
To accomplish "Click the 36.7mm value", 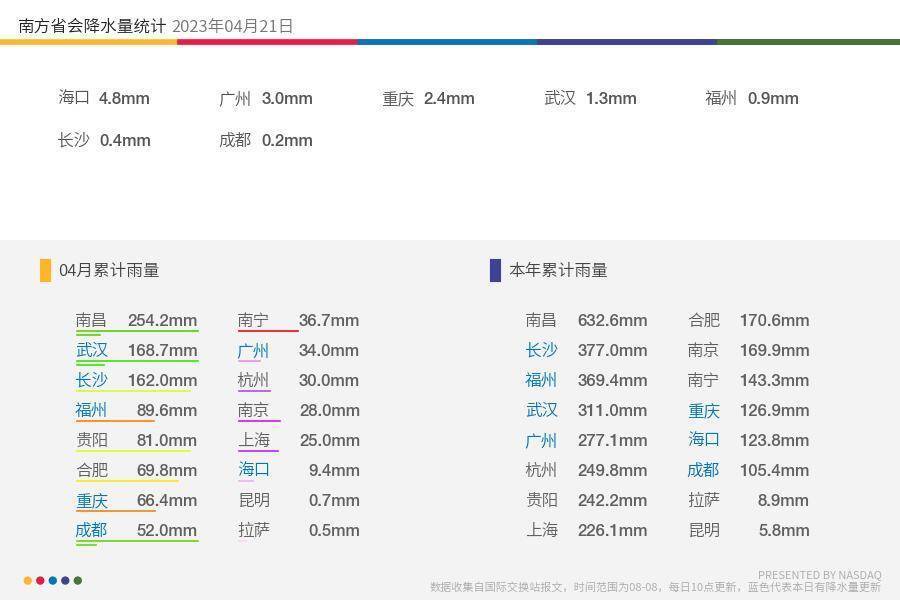I will [x=329, y=320].
